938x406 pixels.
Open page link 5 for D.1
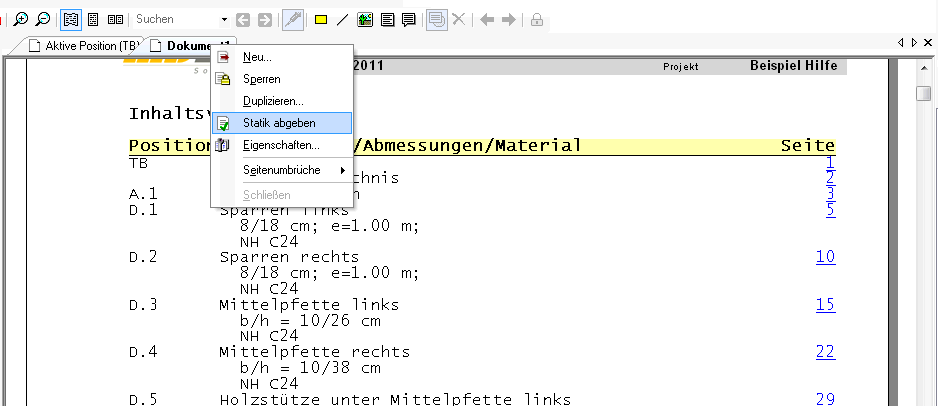point(830,209)
